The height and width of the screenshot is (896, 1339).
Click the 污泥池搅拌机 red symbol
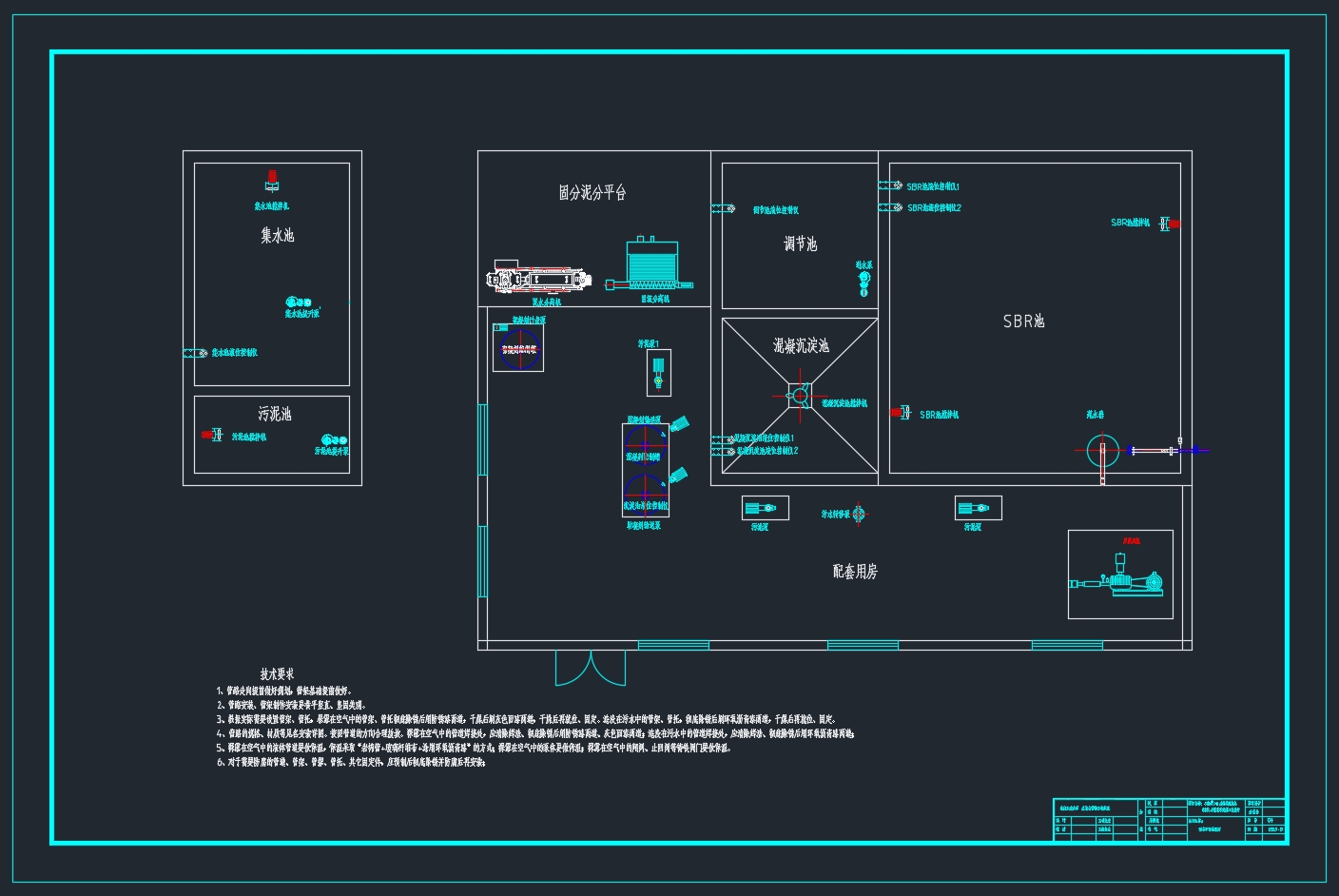click(x=209, y=433)
